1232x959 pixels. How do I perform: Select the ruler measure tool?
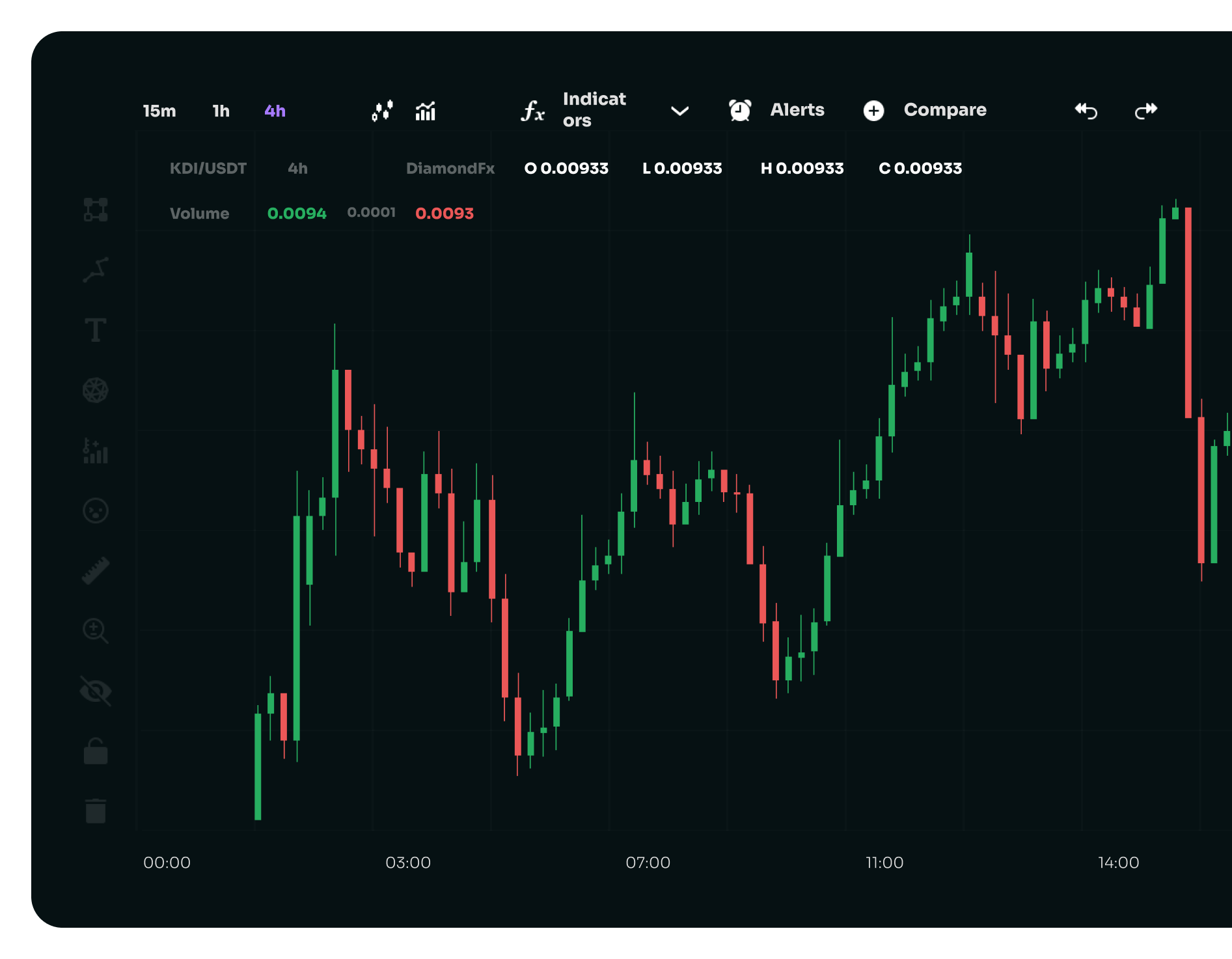pos(96,571)
